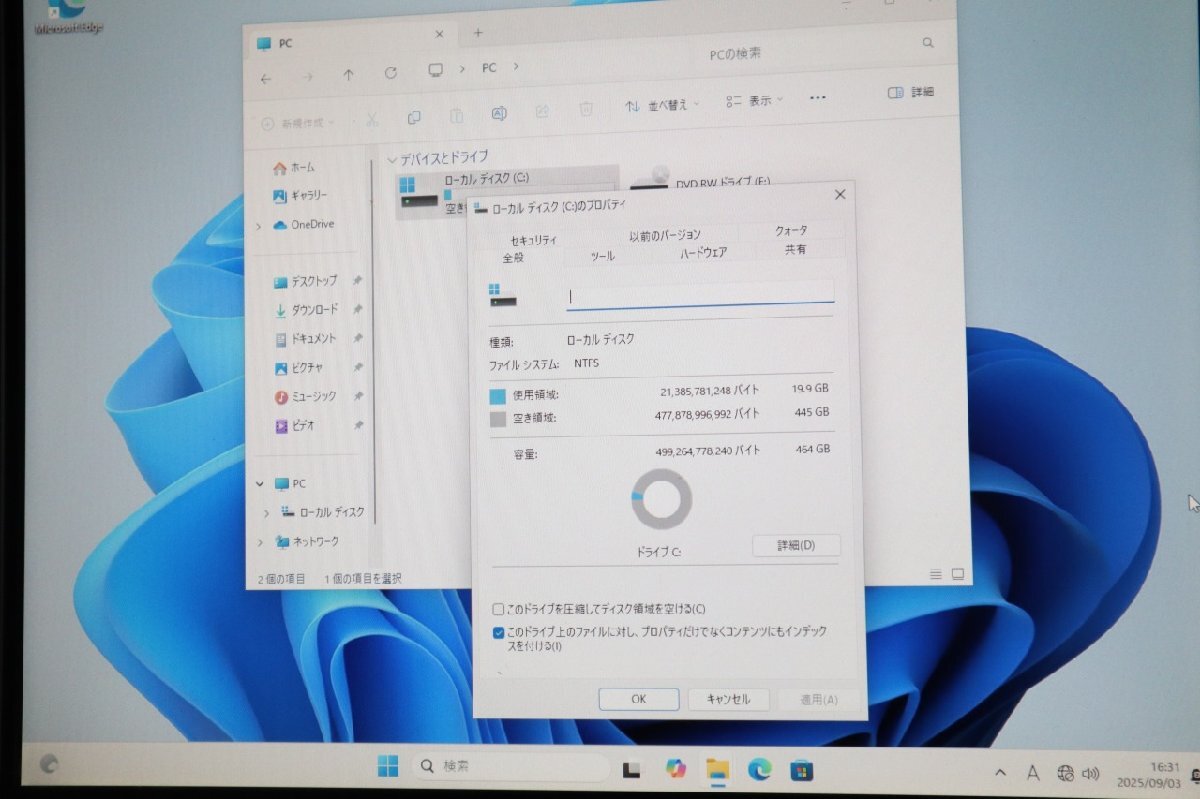This screenshot has width=1200, height=799.
Task: Open the new item (新規作成) dropdown
Action: (x=297, y=123)
